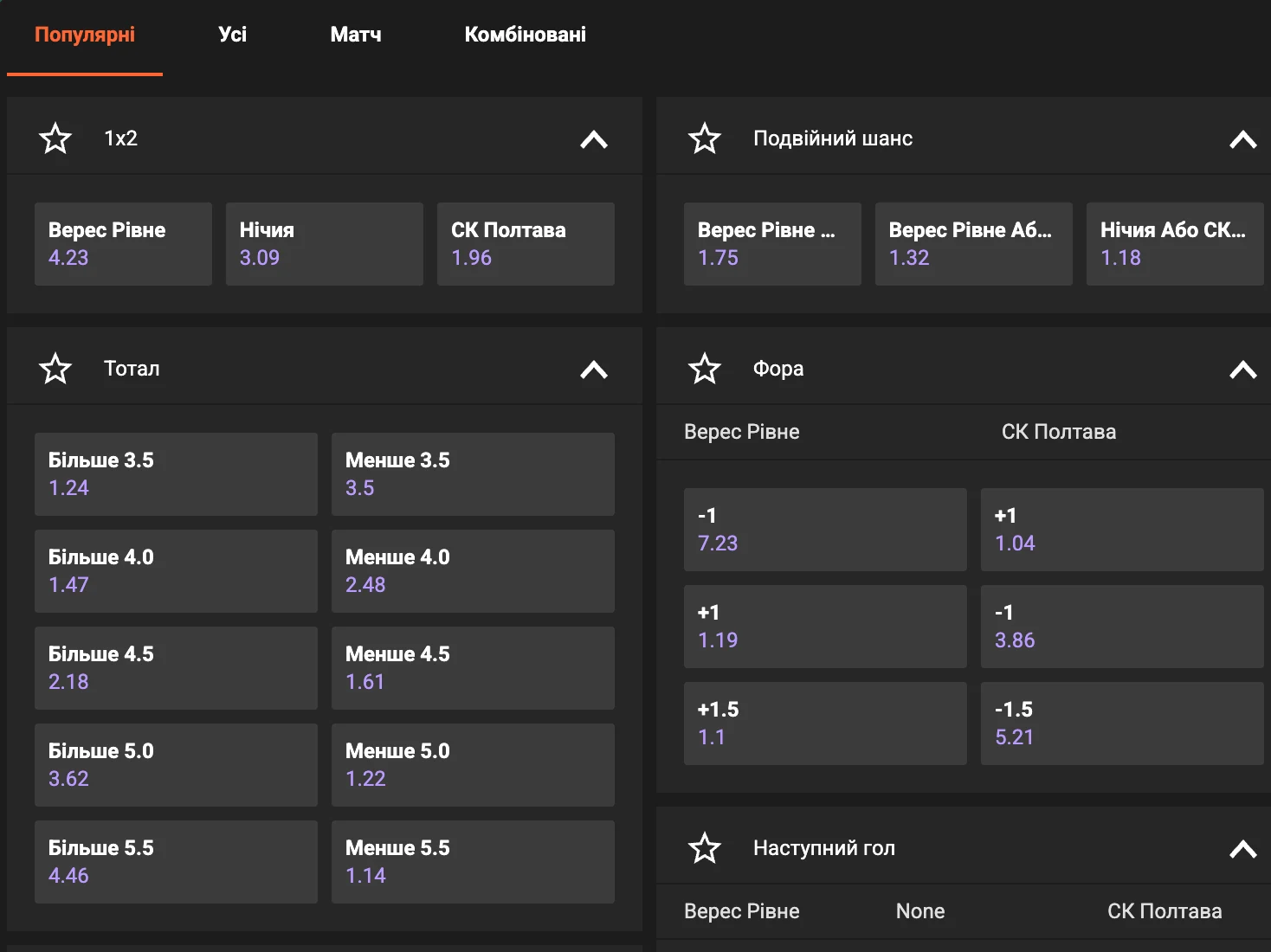Collapse the Подвійний шанс section

(1242, 139)
